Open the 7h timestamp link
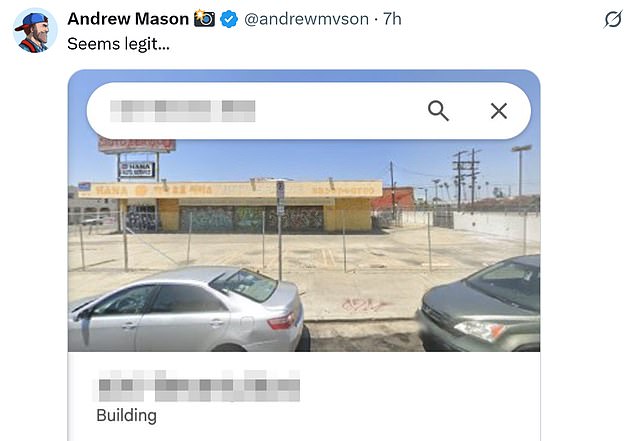Image resolution: width=634 pixels, height=441 pixels. (392, 19)
